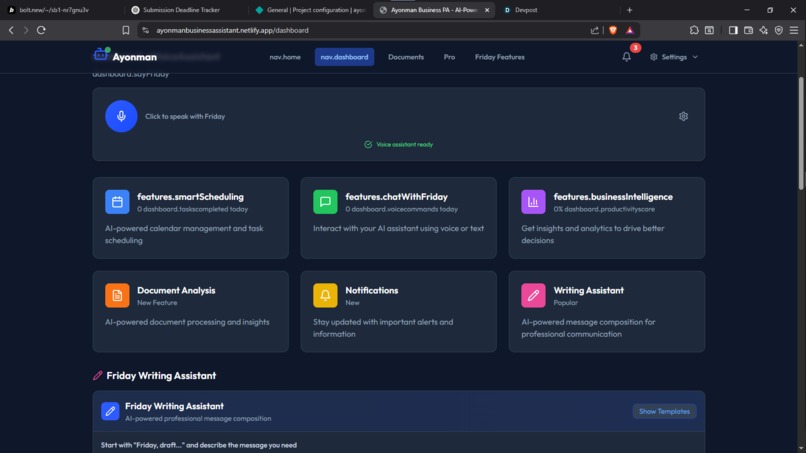This screenshot has height=453, width=806.
Task: Switch to the Devpost browser tab
Action: [x=526, y=10]
